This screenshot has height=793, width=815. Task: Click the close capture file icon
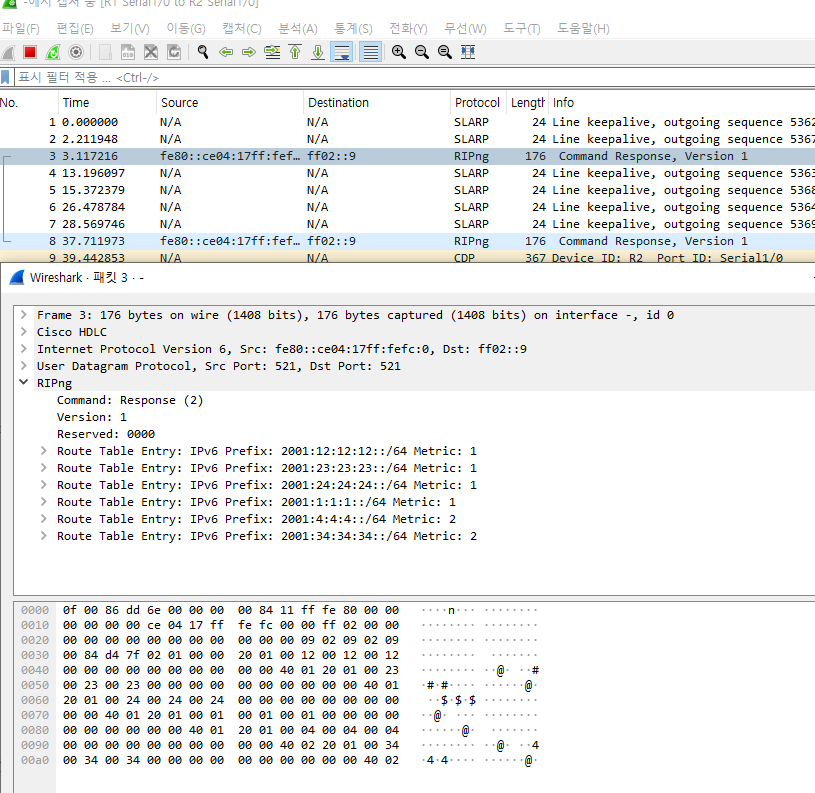[151, 52]
